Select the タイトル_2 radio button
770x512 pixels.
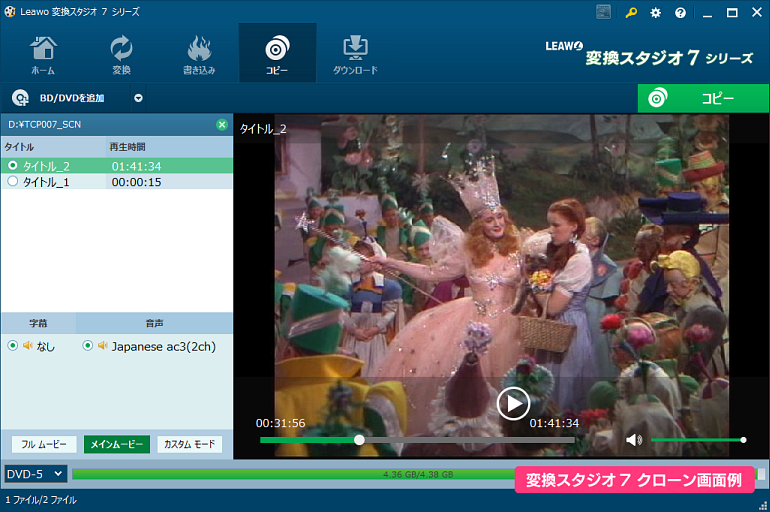(x=13, y=166)
